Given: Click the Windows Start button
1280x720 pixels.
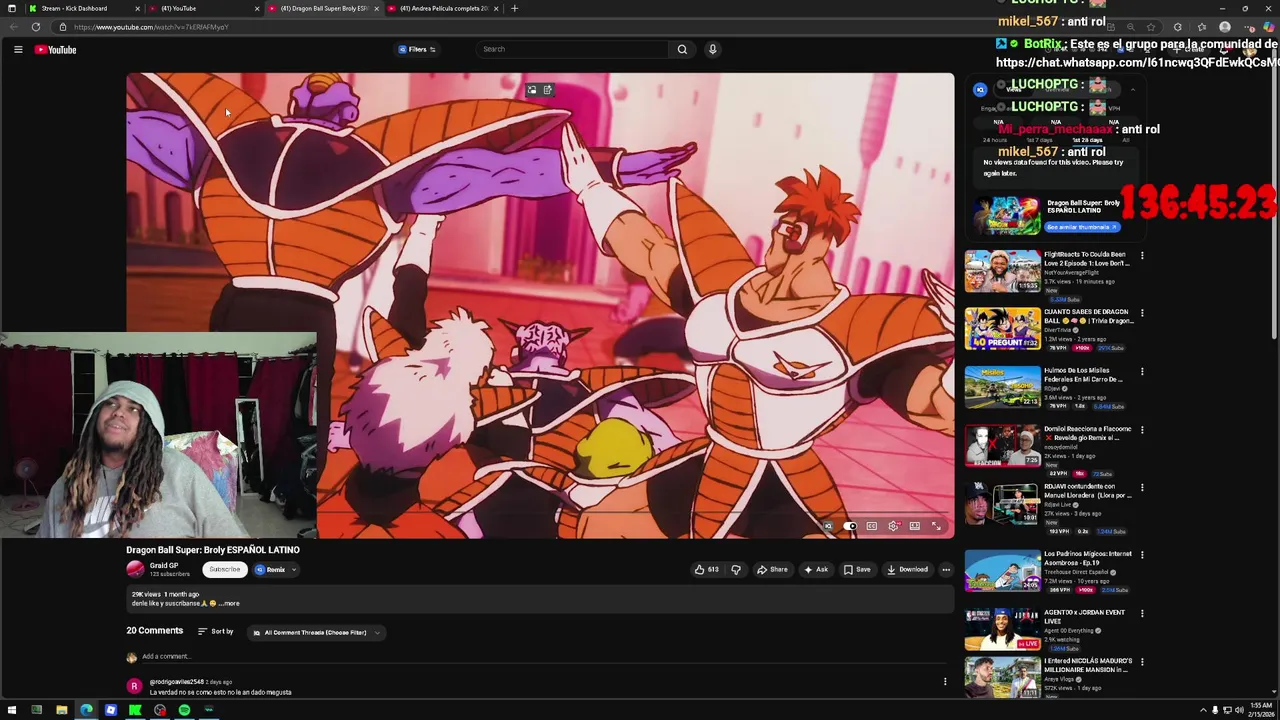Looking at the screenshot, I should tap(12, 710).
